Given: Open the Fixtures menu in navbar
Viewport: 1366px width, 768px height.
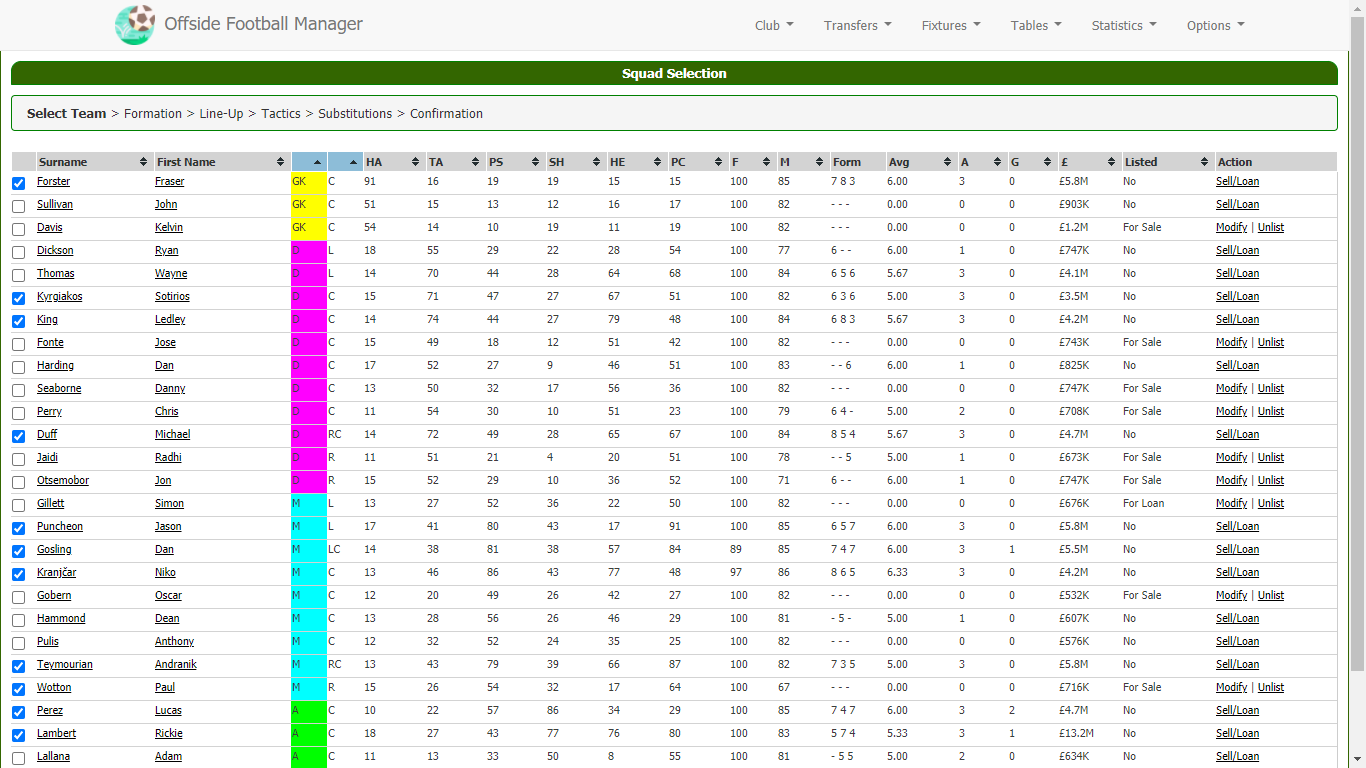Looking at the screenshot, I should pyautogui.click(x=950, y=26).
